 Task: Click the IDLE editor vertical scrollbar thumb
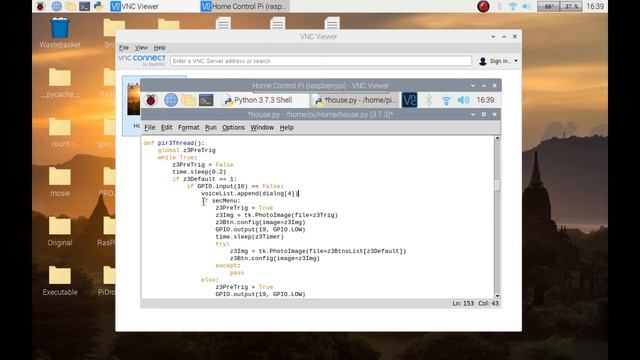pyautogui.click(x=497, y=186)
